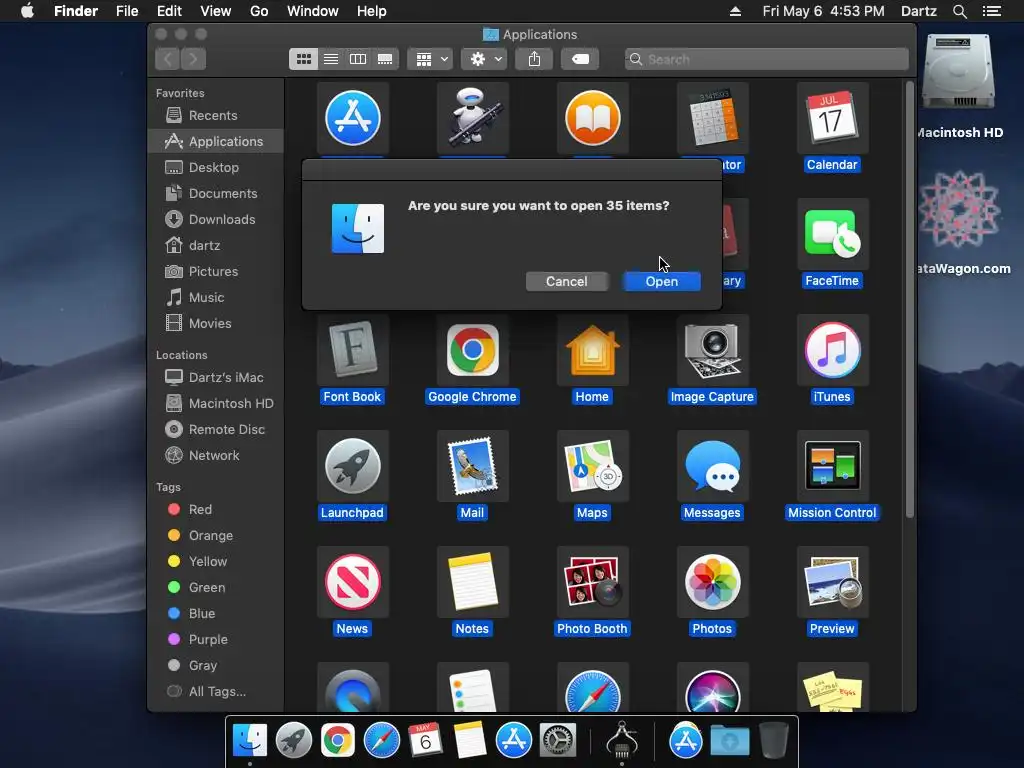Cancel opening 35 items

566,281
